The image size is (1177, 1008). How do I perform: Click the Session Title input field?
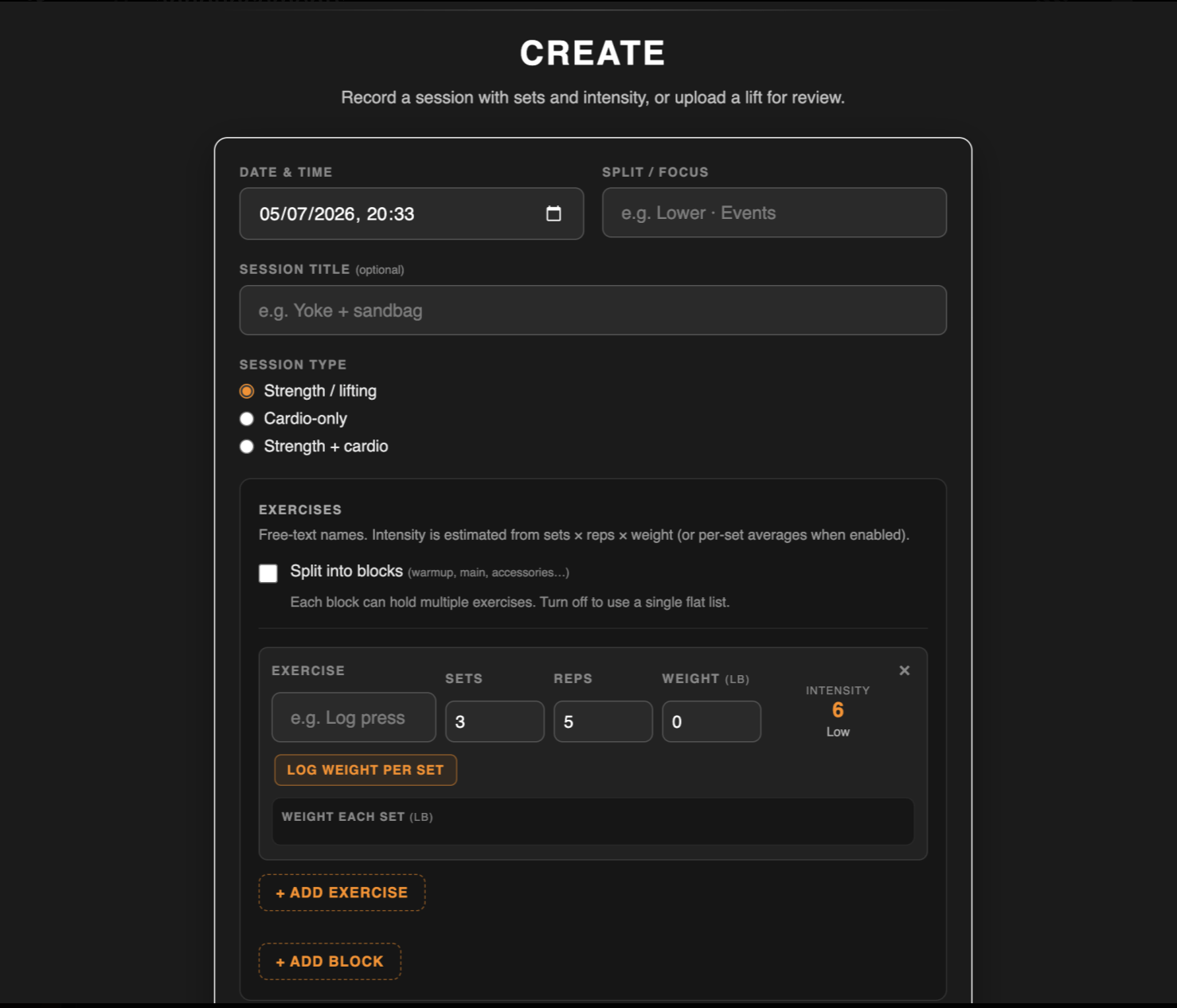click(592, 311)
